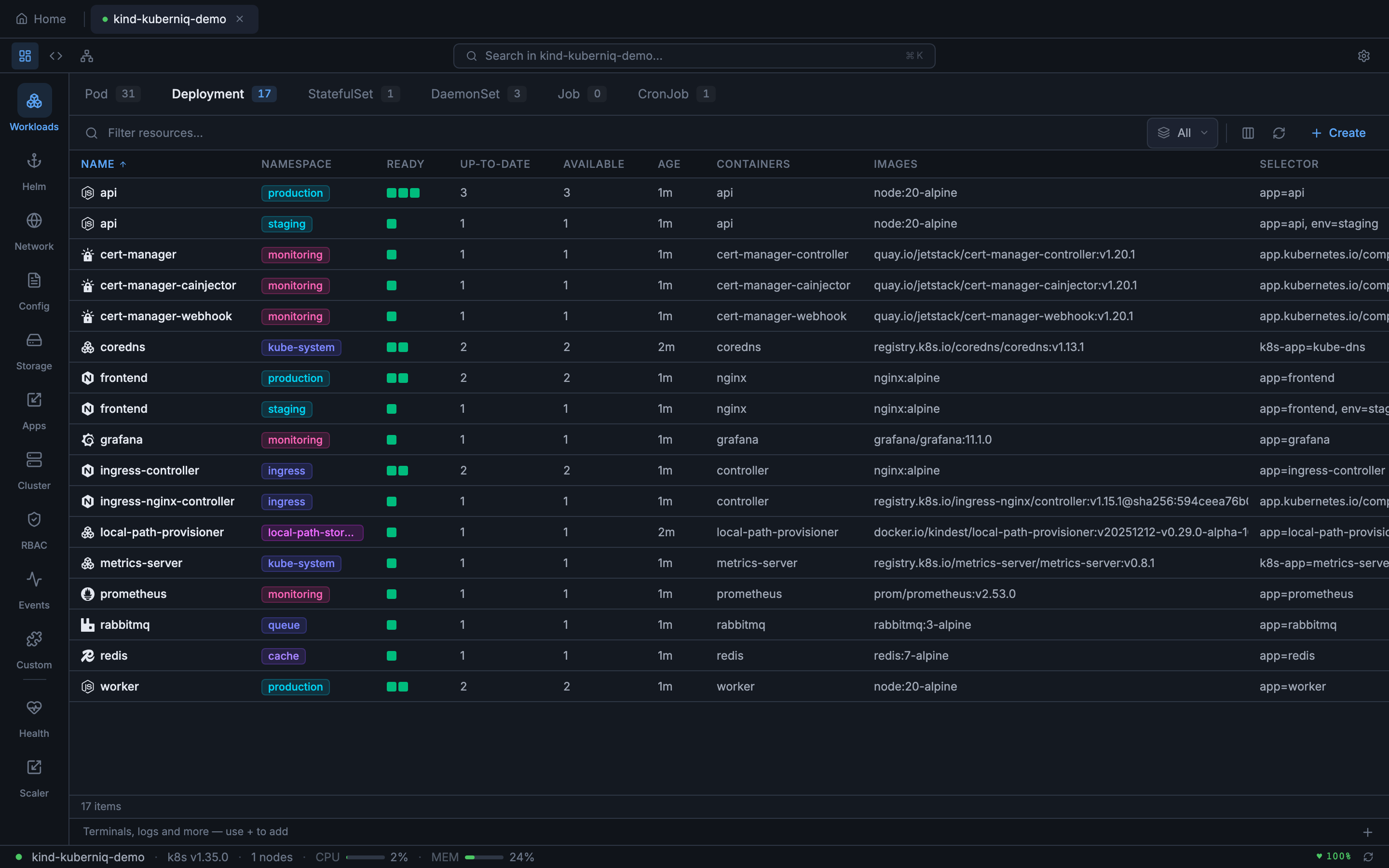Select the Deployment tab
The image size is (1389, 868).
coord(208,94)
